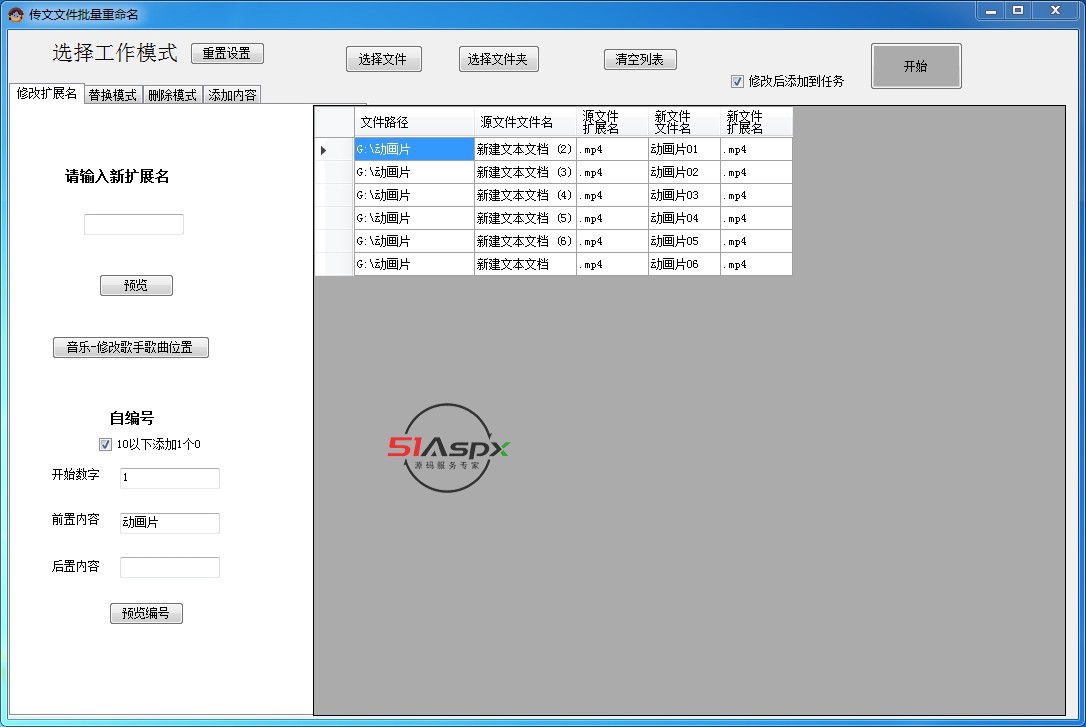The height and width of the screenshot is (727, 1086).
Task: Select the 修改扩展名 tab
Action: pyautogui.click(x=46, y=94)
